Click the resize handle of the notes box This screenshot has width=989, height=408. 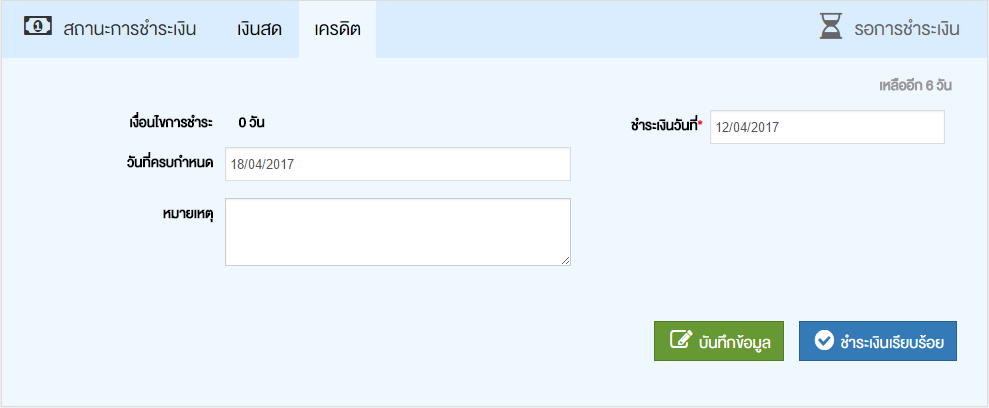click(x=565, y=260)
